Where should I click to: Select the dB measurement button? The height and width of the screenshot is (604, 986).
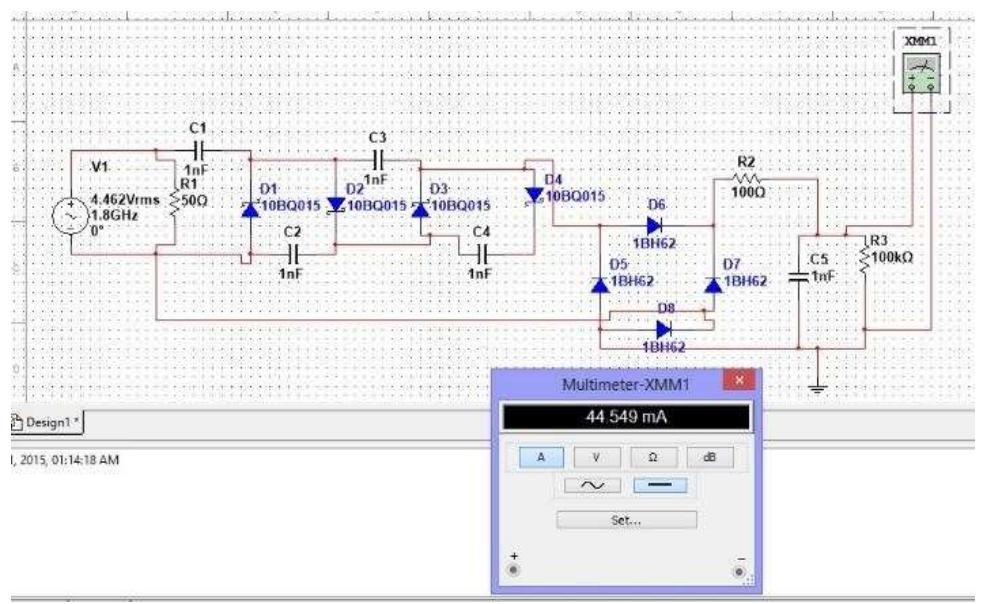[x=711, y=456]
